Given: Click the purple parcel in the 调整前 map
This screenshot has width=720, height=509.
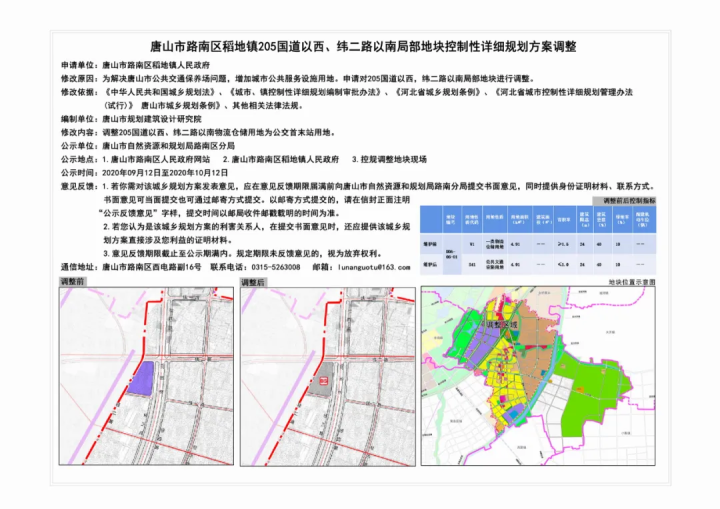Looking at the screenshot, I should (143, 377).
